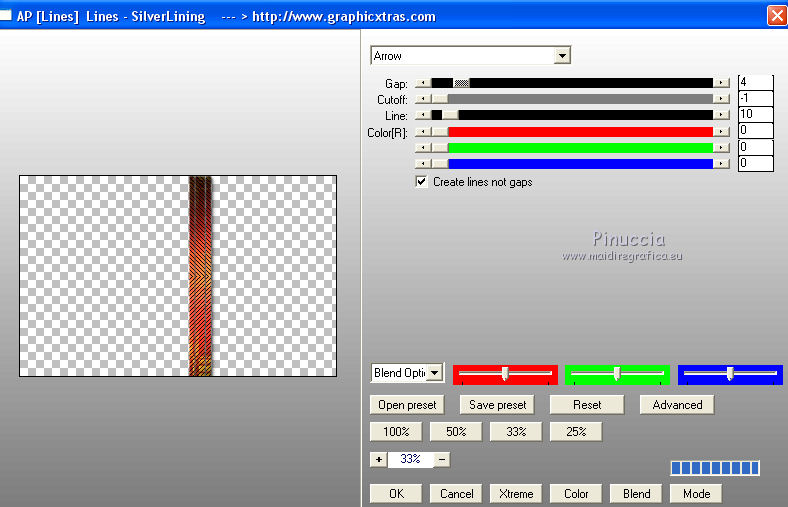
Task: Click the green color slider track
Action: click(572, 148)
